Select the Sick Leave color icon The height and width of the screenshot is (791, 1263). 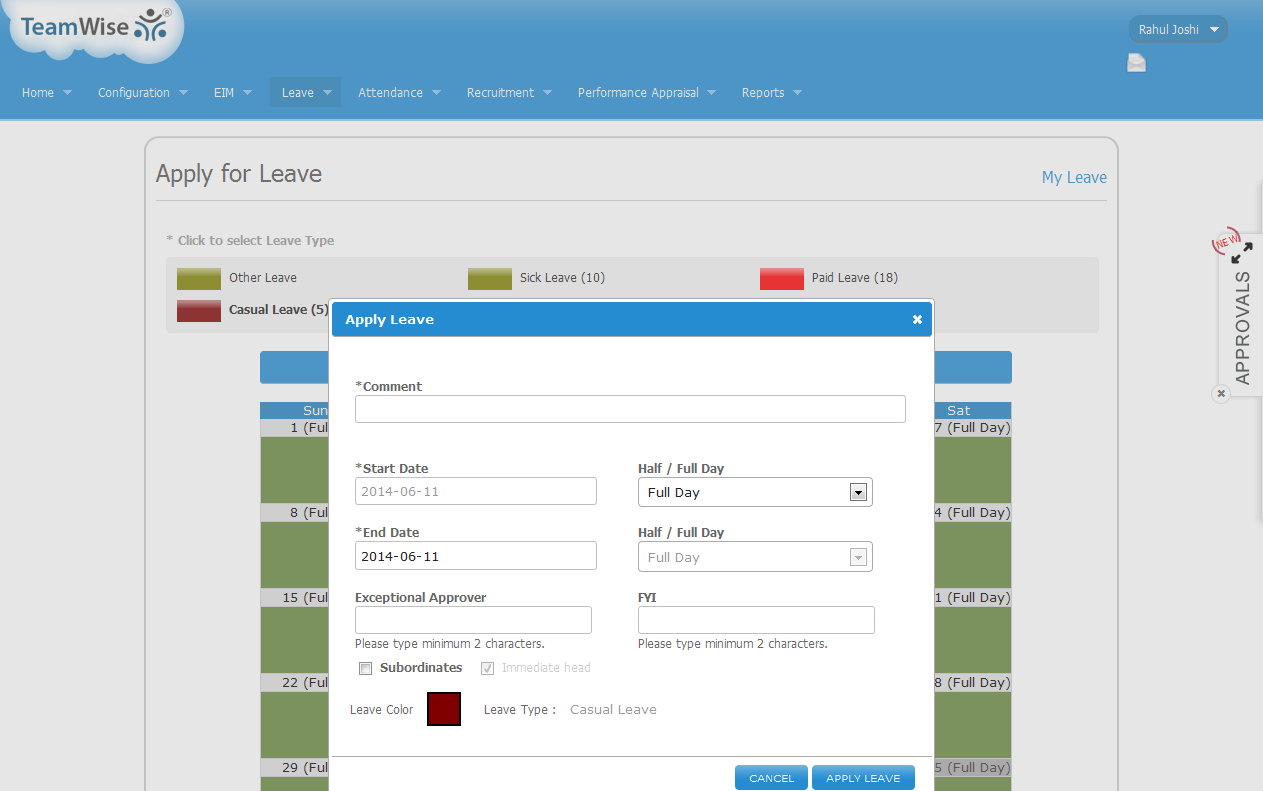click(489, 278)
